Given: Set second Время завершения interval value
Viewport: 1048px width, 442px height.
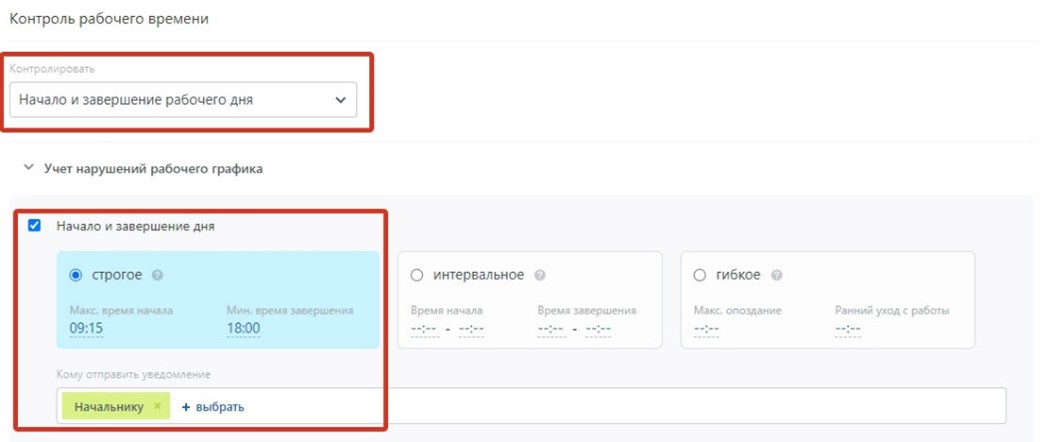Looking at the screenshot, I should pyautogui.click(x=598, y=329).
